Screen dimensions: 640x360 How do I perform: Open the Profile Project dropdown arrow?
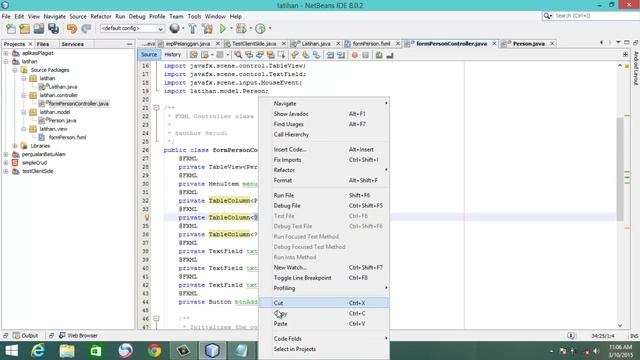click(x=269, y=29)
